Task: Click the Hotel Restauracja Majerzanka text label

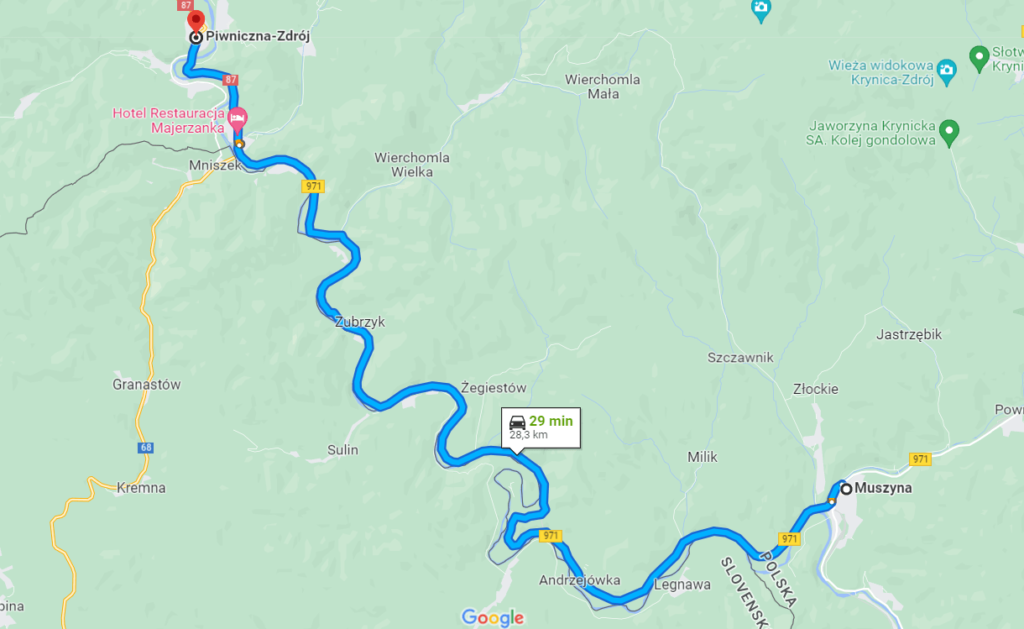Action: [168, 120]
